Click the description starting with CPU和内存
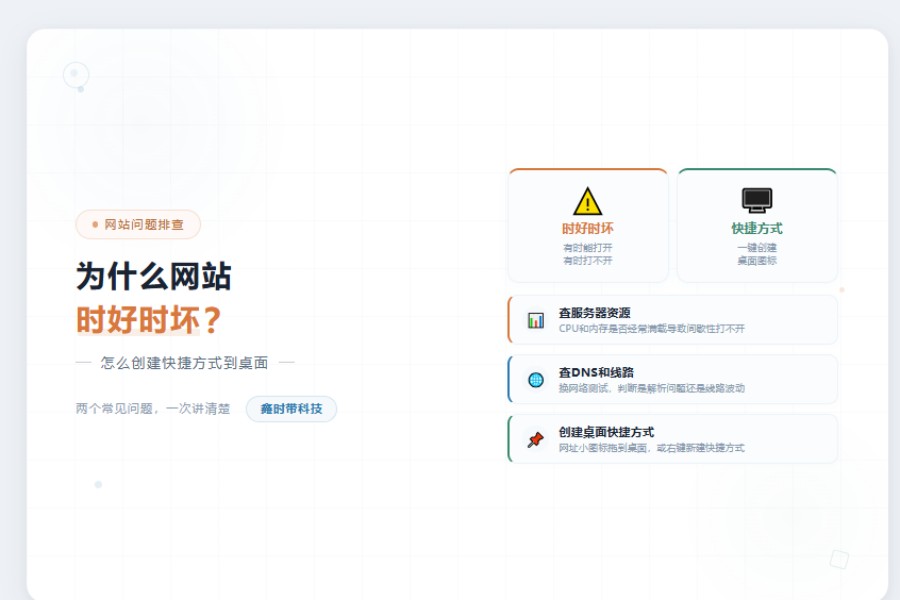Viewport: 900px width, 600px height. (651, 328)
